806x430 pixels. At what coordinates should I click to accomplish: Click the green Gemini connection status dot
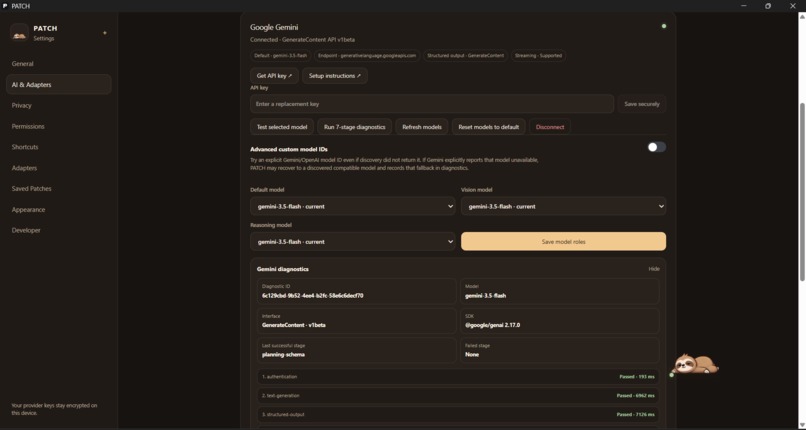pyautogui.click(x=664, y=26)
